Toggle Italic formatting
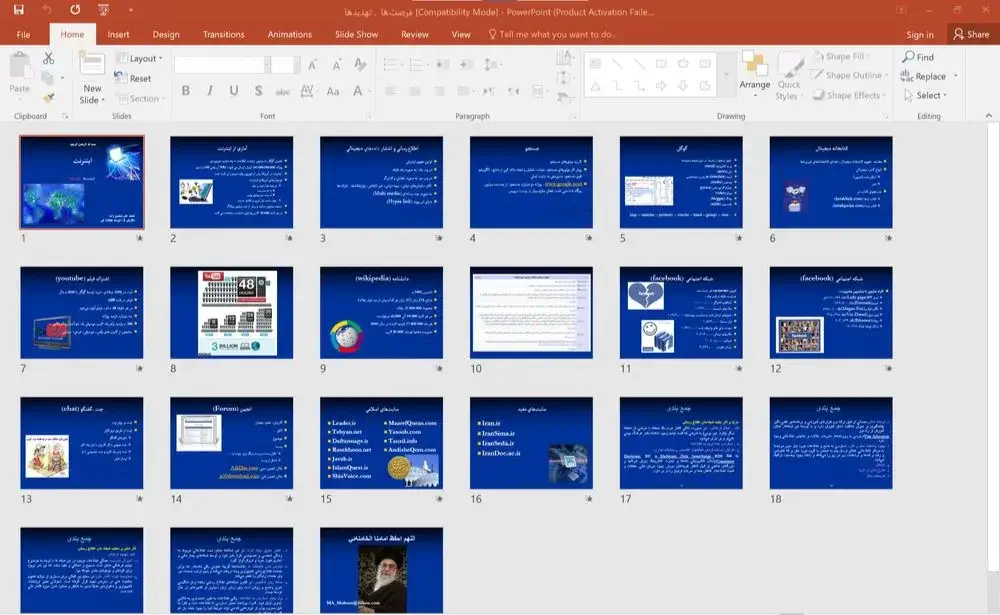1000x615 pixels. tap(208, 91)
